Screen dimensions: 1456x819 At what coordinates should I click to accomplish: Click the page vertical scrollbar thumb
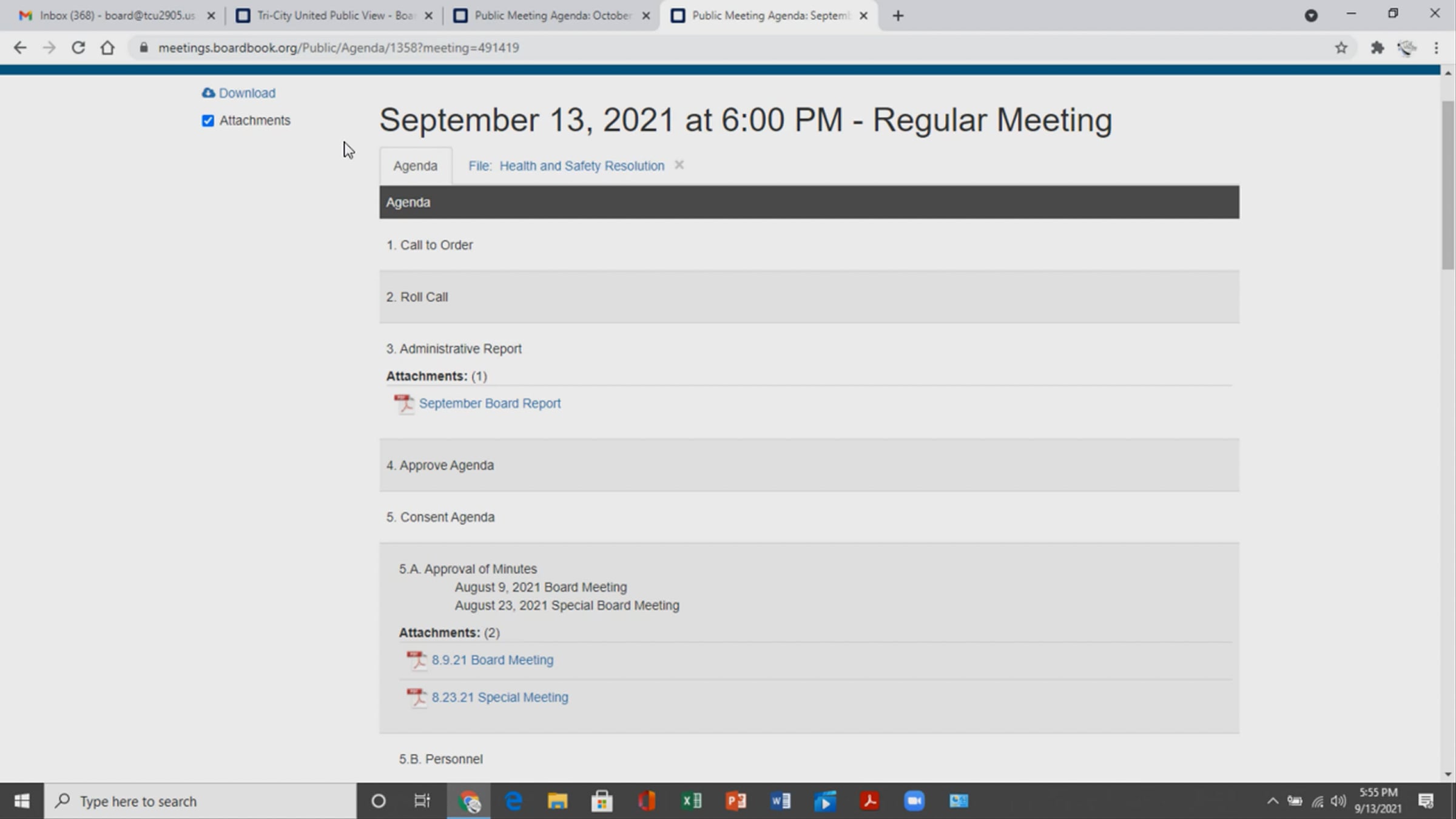tap(1448, 185)
